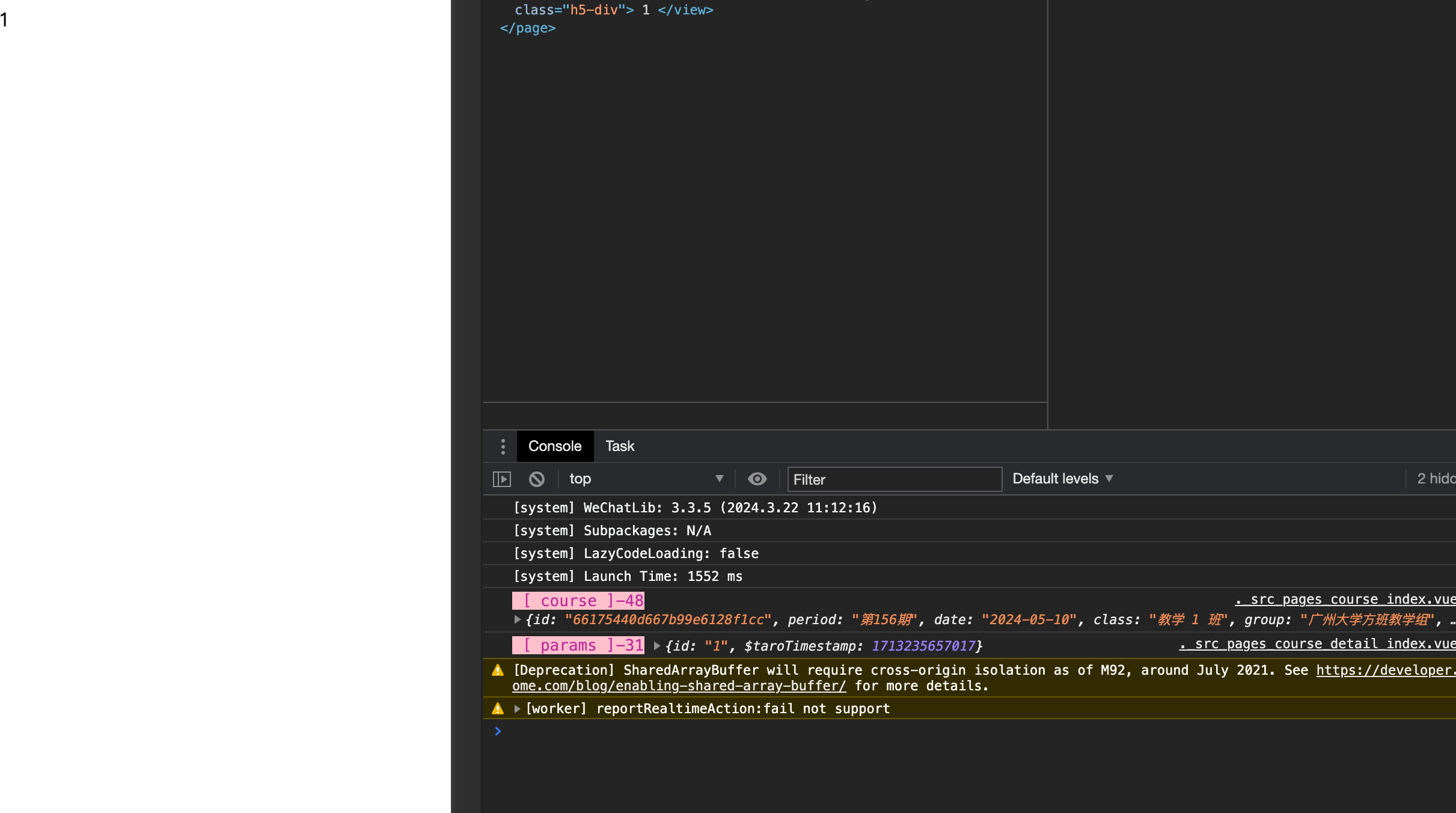Click the eye live expression icon

tap(757, 479)
